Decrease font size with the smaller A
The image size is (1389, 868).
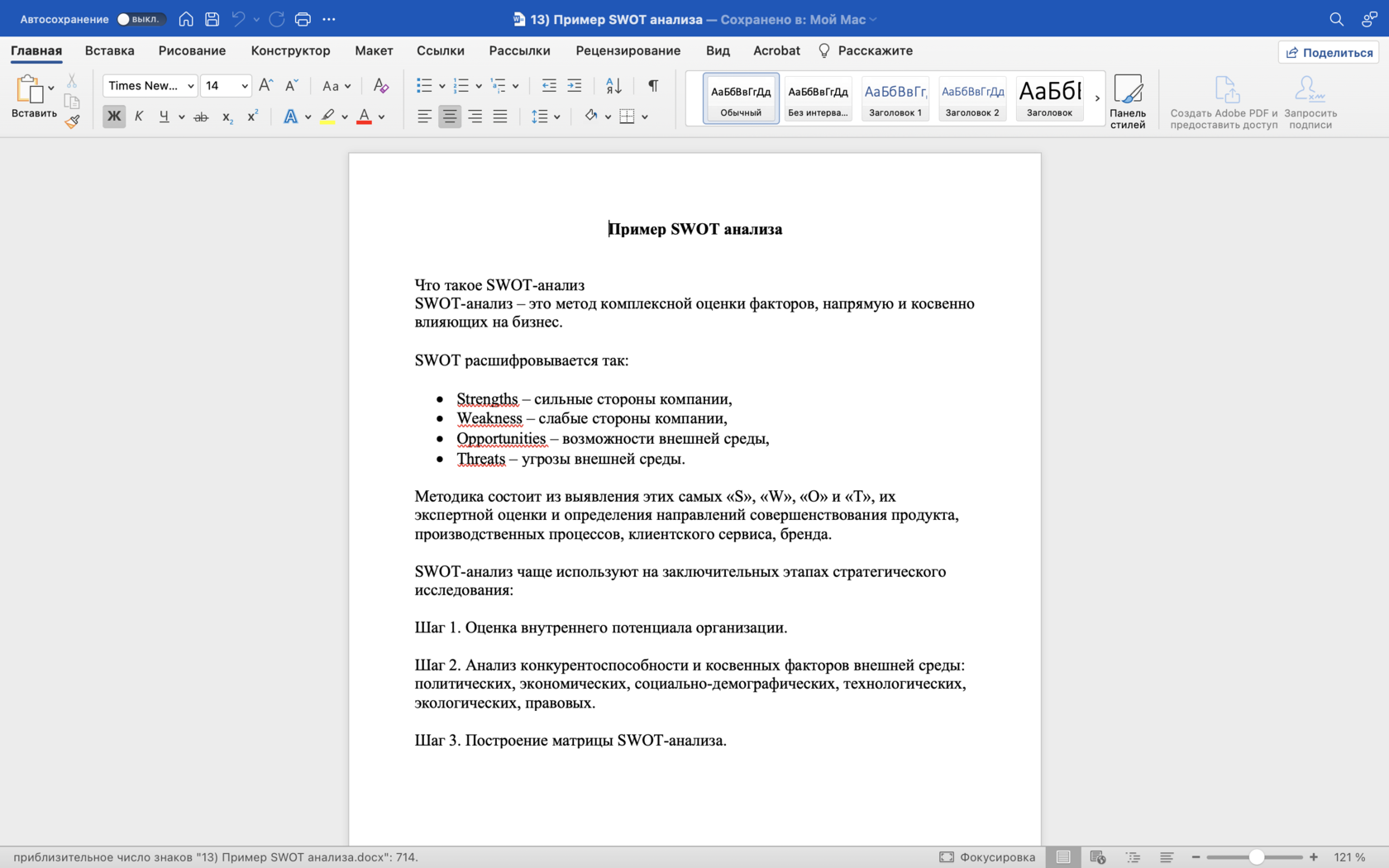click(x=291, y=85)
